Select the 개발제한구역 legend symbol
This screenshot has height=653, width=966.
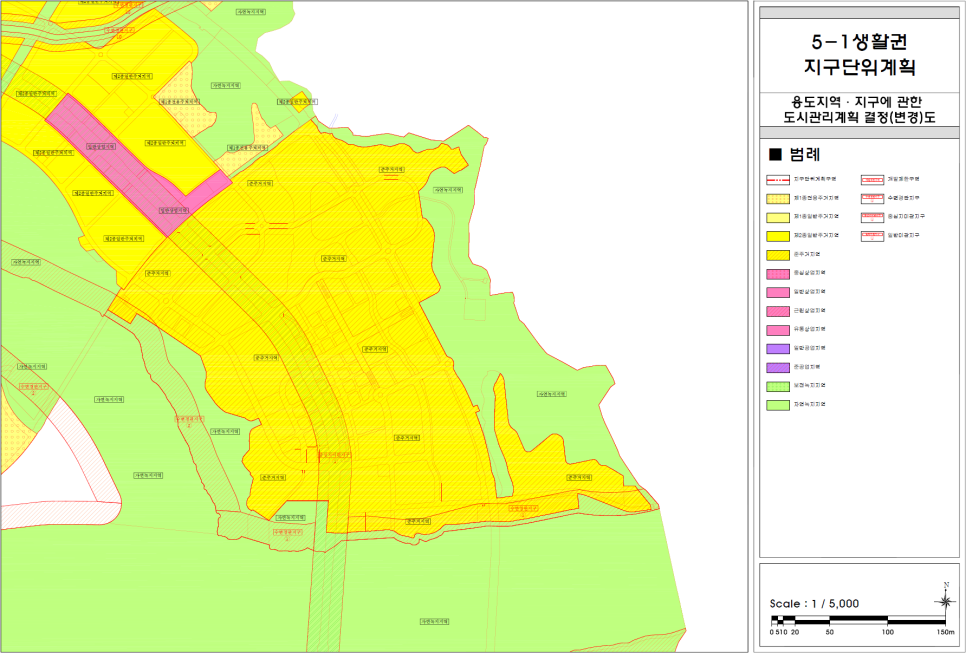tap(872, 179)
